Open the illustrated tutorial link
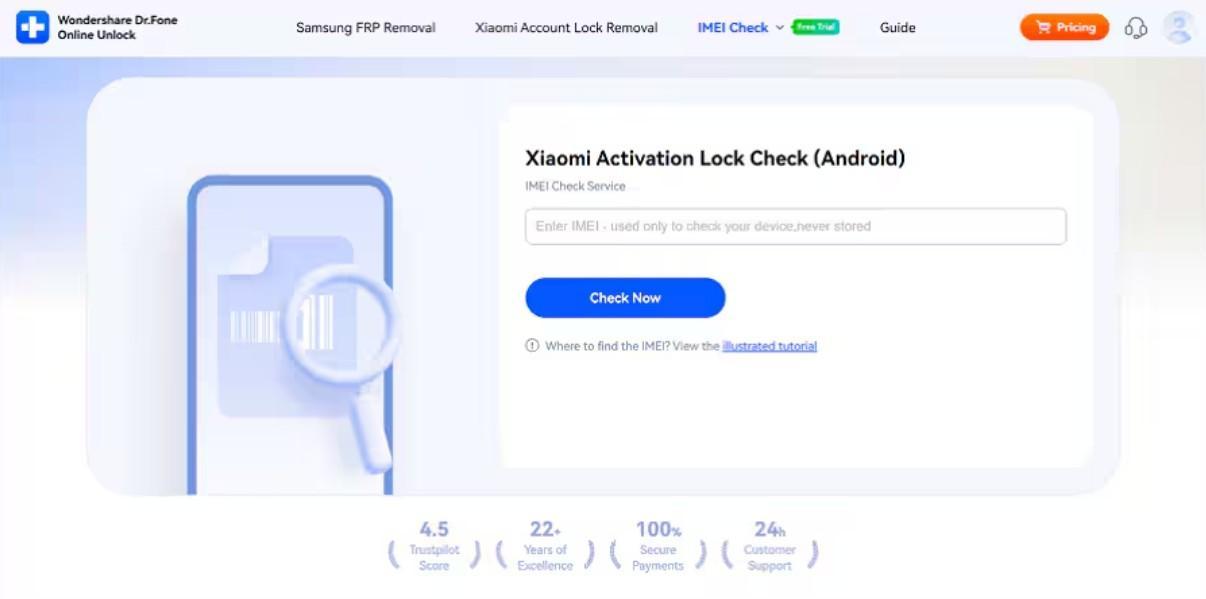 click(x=769, y=346)
